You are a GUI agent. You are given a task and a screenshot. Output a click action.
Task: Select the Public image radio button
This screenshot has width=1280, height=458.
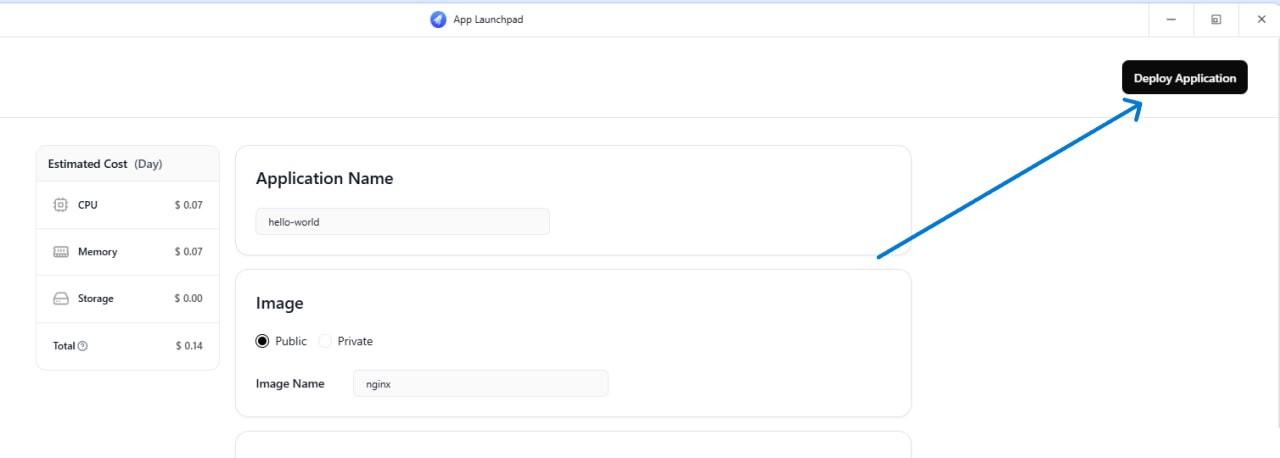click(262, 341)
